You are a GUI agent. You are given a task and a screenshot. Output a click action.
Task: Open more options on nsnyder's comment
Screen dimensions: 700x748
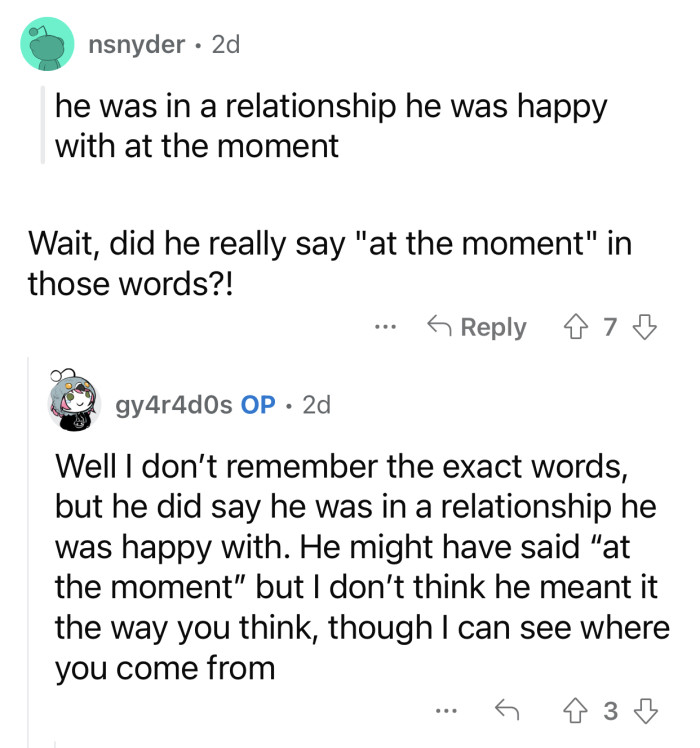pos(387,327)
